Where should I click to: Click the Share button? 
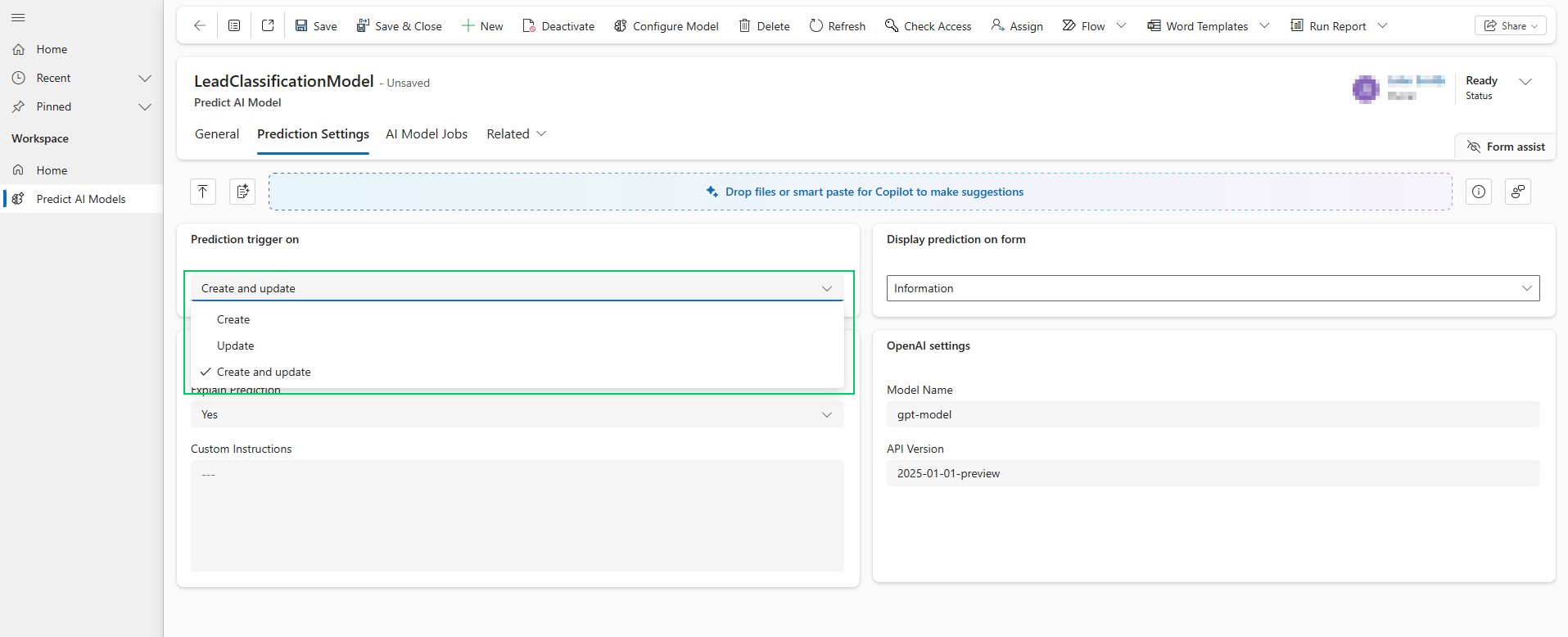[x=1510, y=26]
